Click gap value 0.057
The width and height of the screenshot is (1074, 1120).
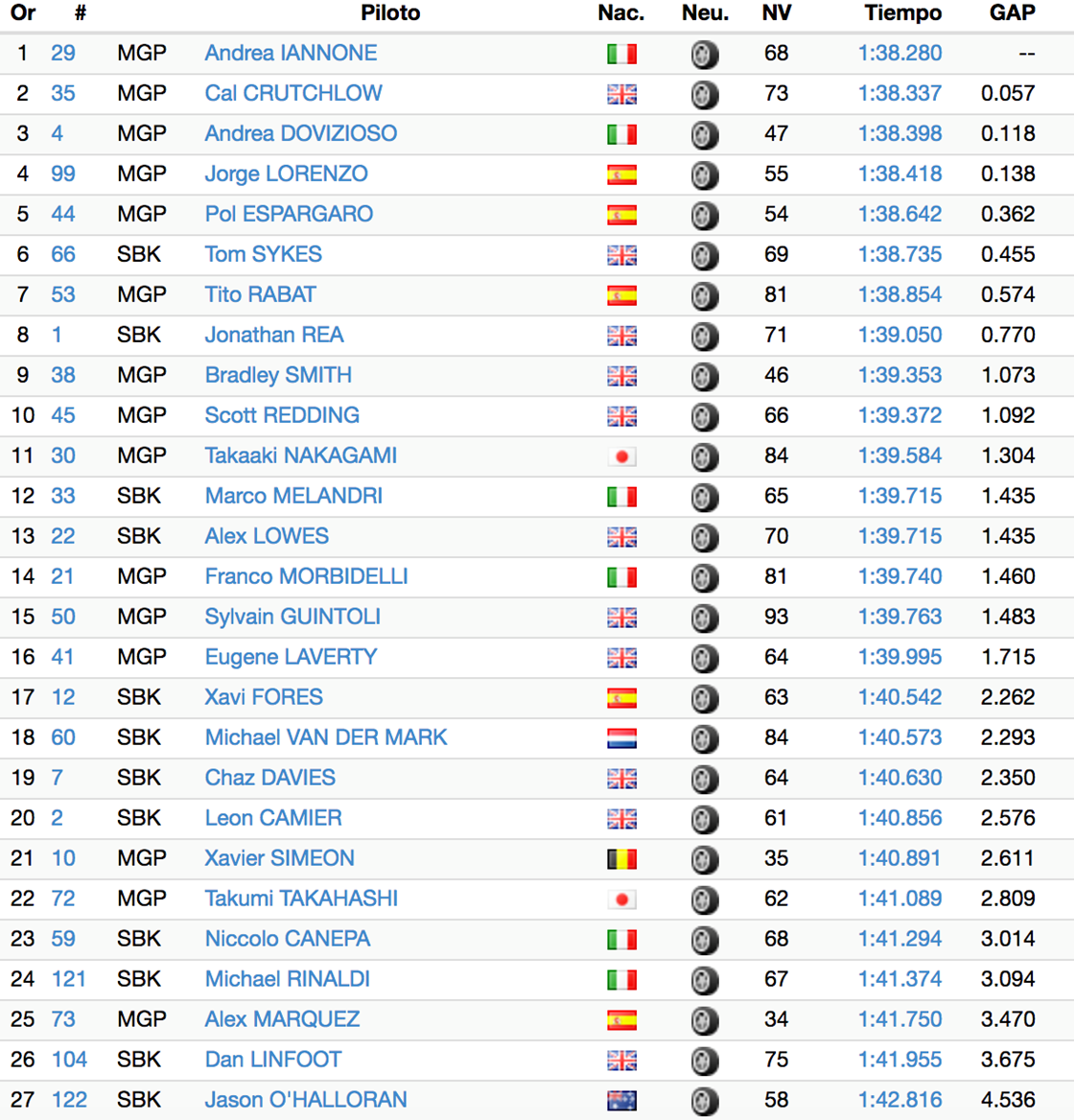(1008, 93)
